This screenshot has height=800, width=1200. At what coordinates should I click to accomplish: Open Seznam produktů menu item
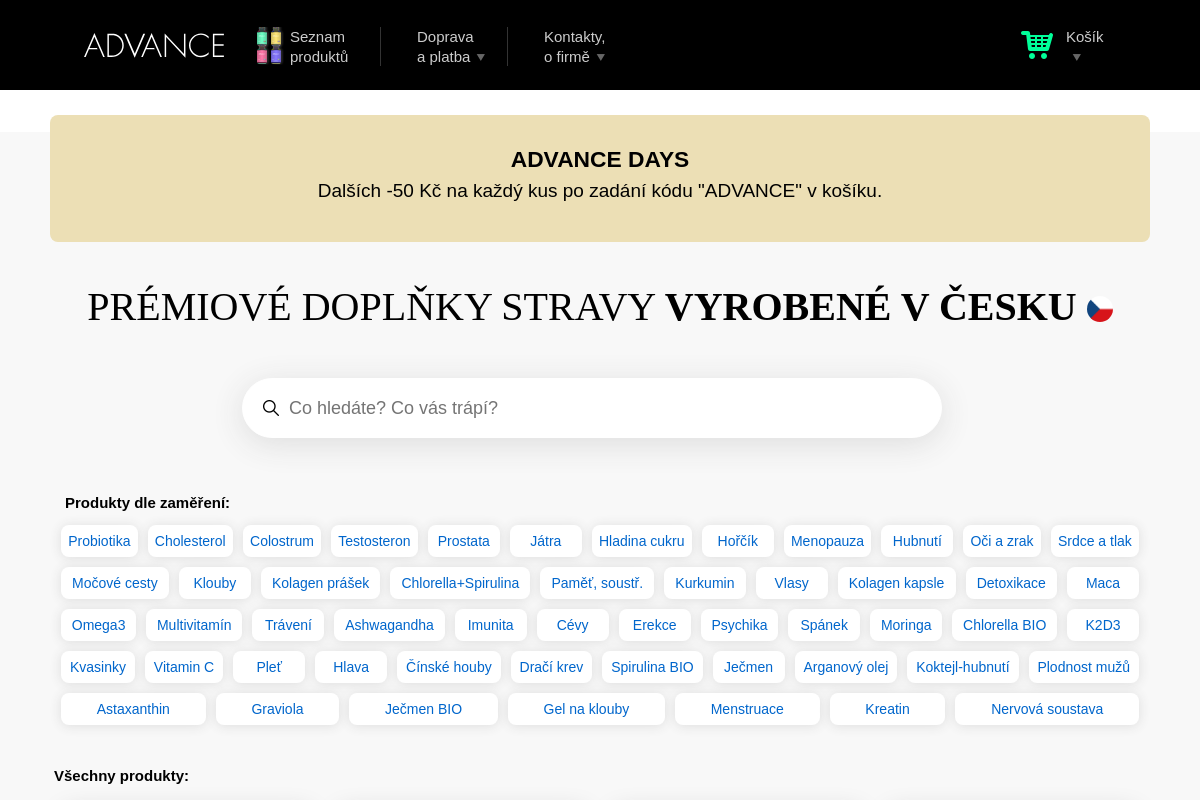pos(319,47)
